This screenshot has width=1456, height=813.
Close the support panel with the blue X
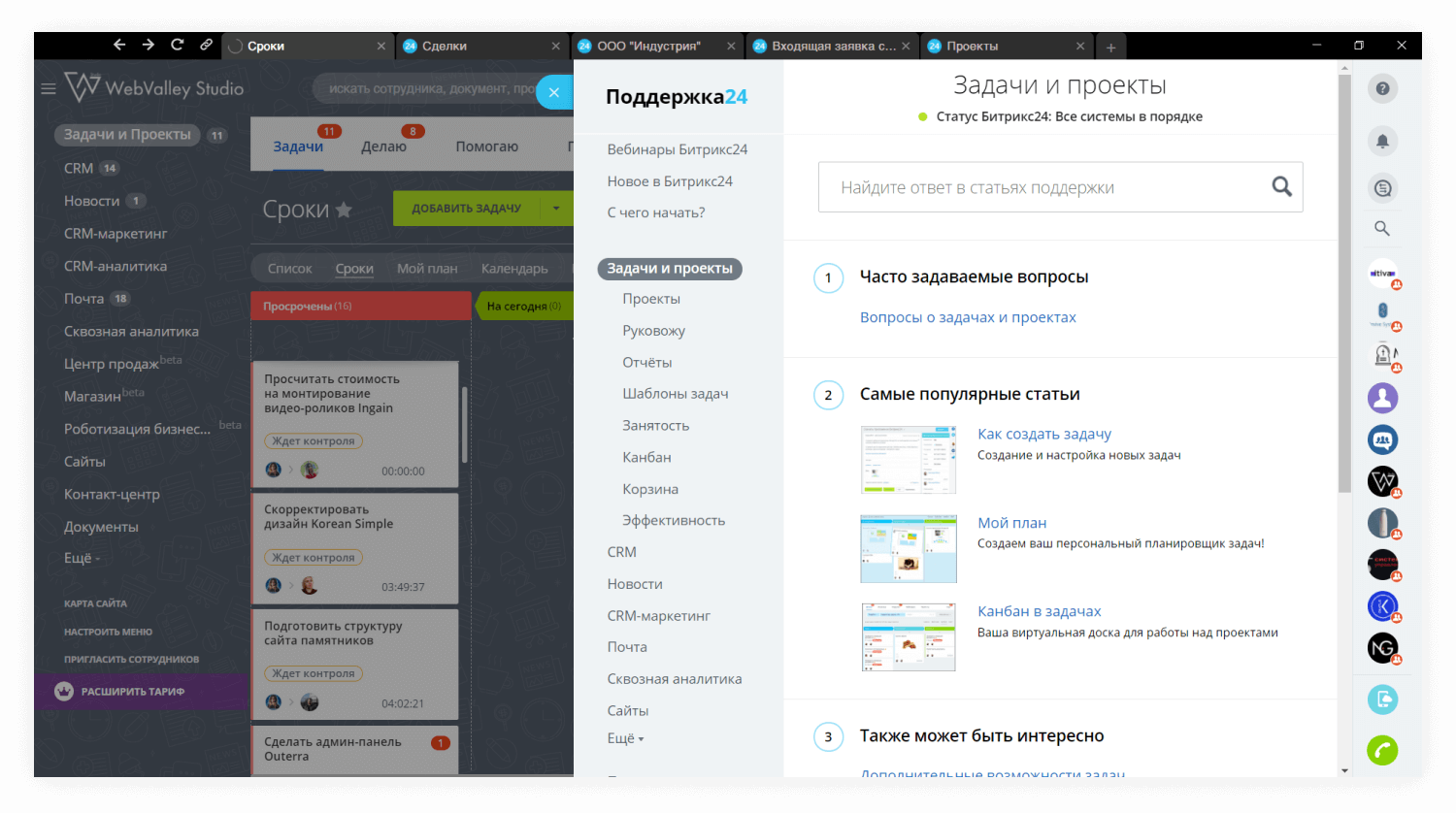pos(554,92)
